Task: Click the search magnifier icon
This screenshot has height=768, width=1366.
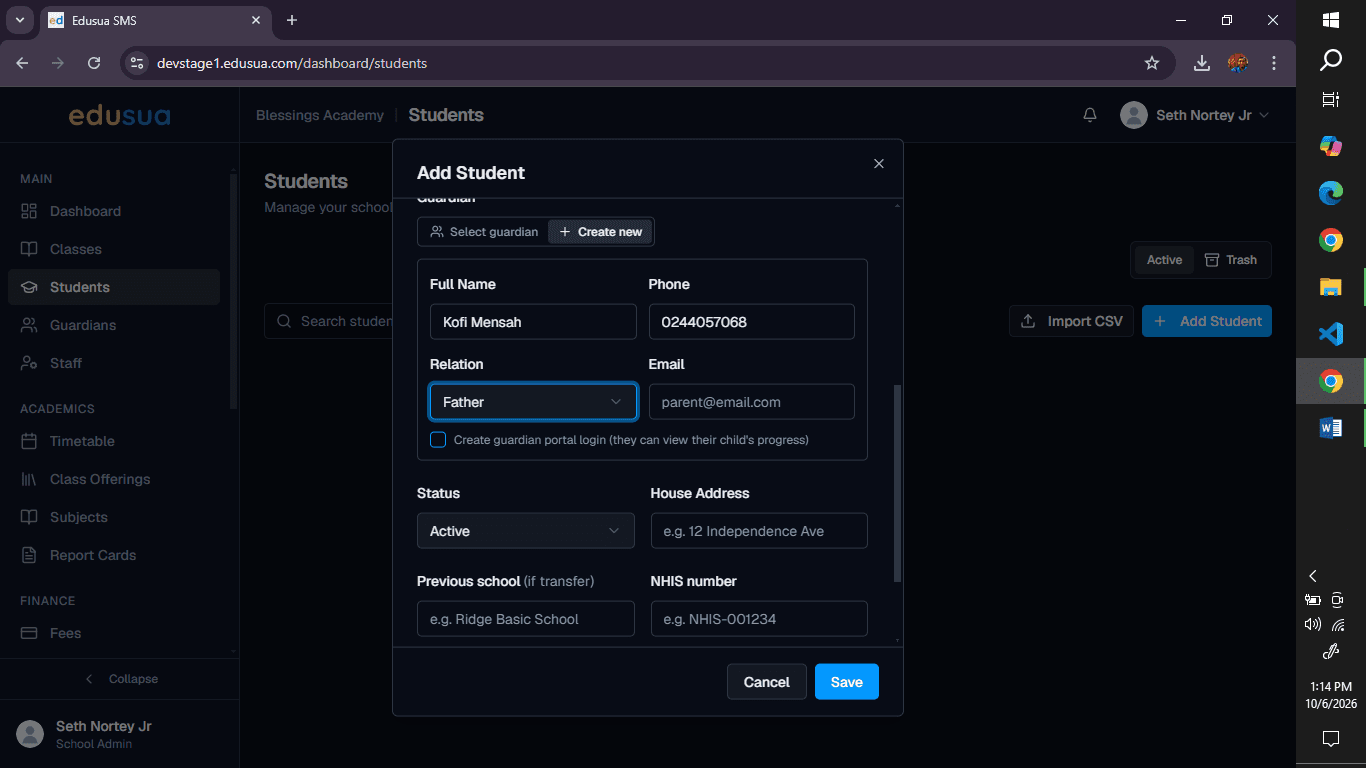Action: coord(283,321)
